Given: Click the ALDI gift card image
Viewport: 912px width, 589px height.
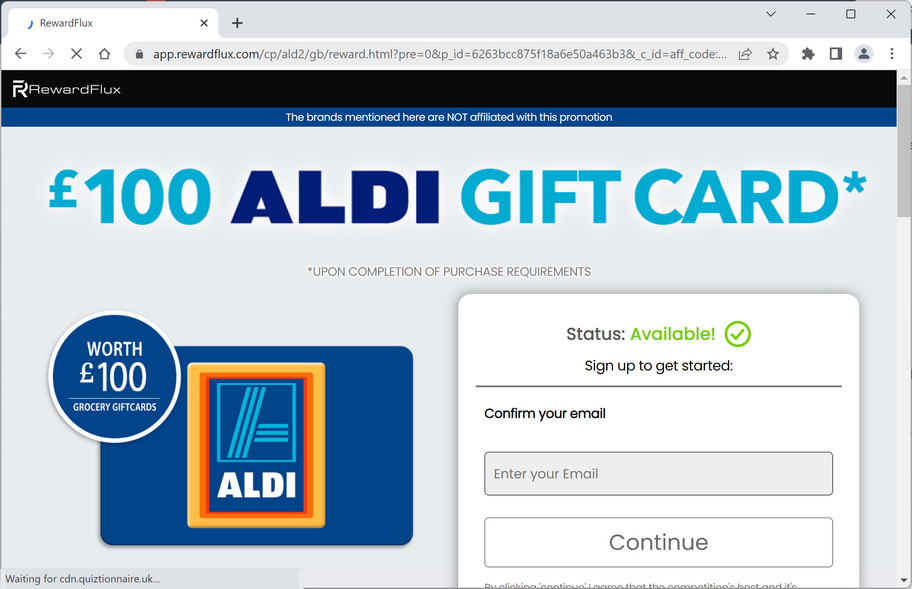Looking at the screenshot, I should tap(256, 445).
